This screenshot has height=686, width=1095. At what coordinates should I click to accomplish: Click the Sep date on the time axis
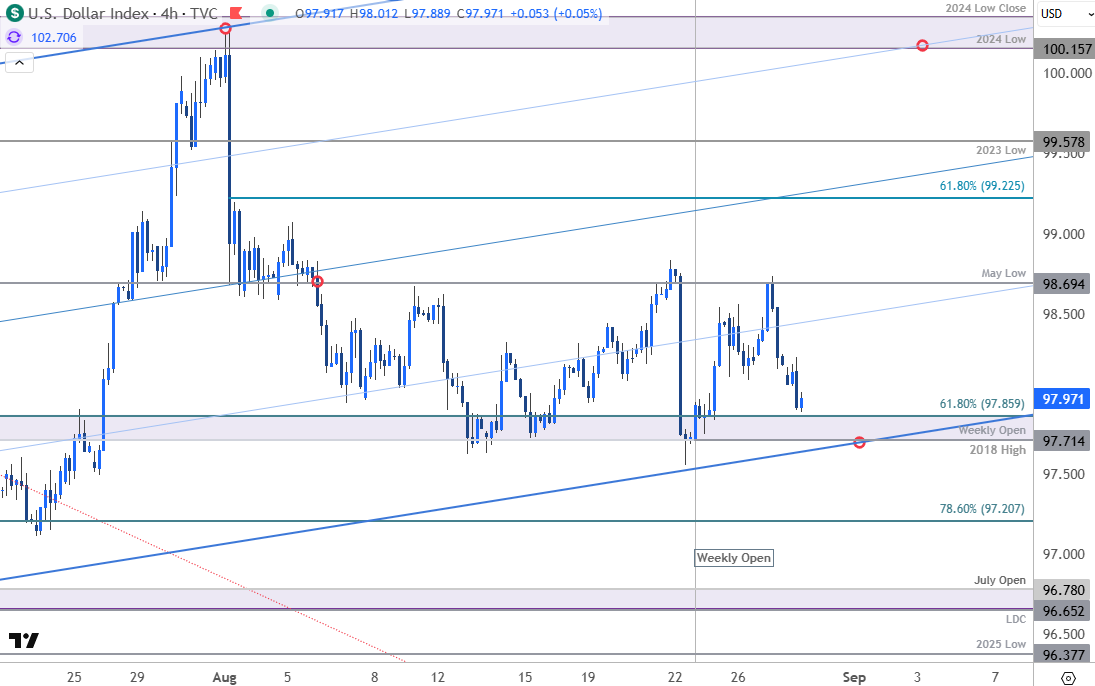(x=854, y=677)
